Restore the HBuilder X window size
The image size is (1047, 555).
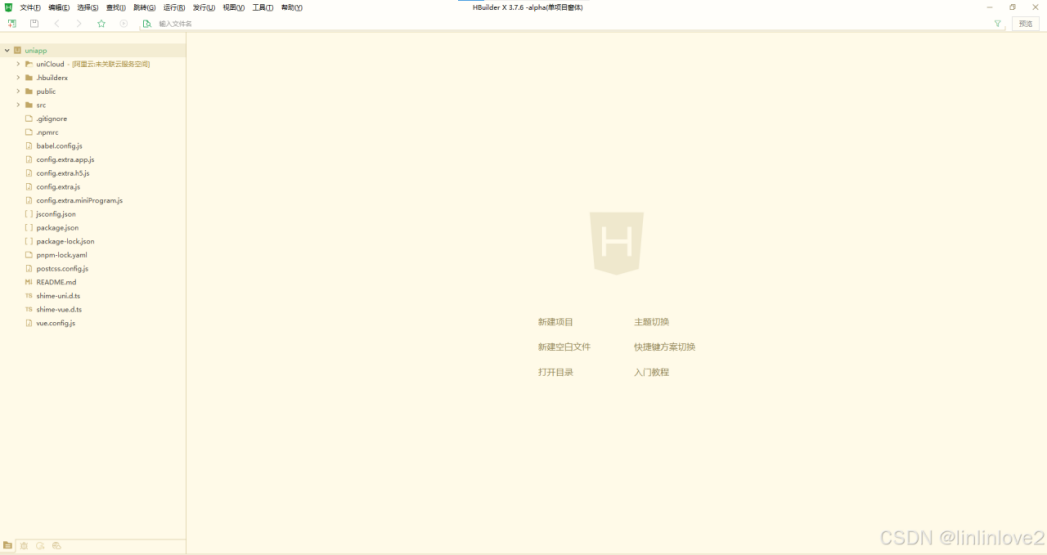1012,7
